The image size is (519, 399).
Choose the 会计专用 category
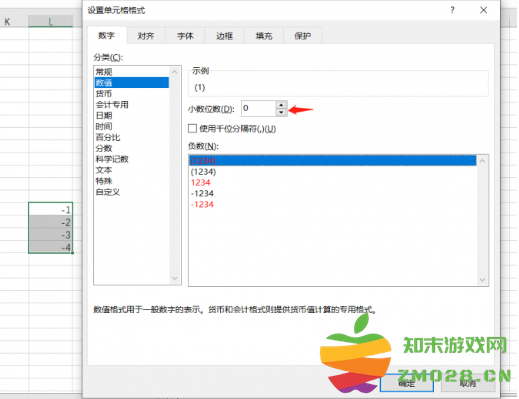[132, 105]
